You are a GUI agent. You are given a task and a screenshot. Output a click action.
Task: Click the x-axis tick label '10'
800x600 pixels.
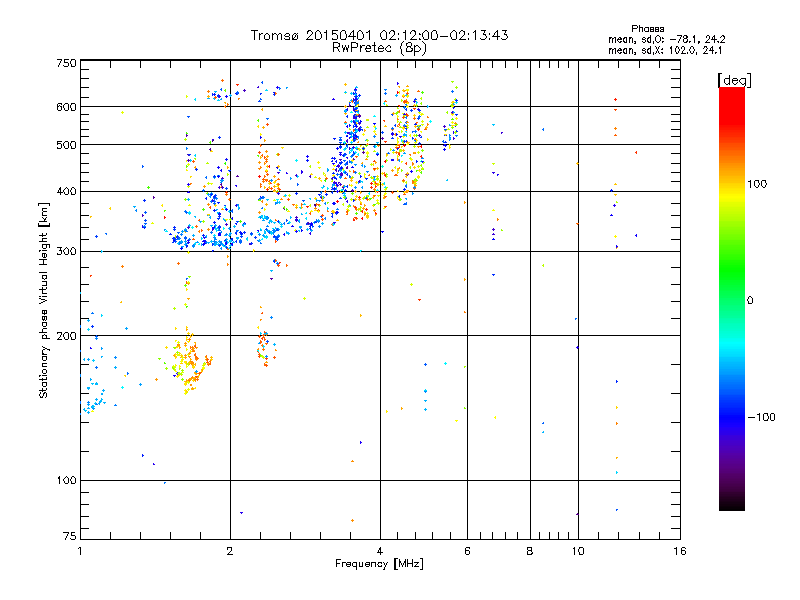coord(578,551)
